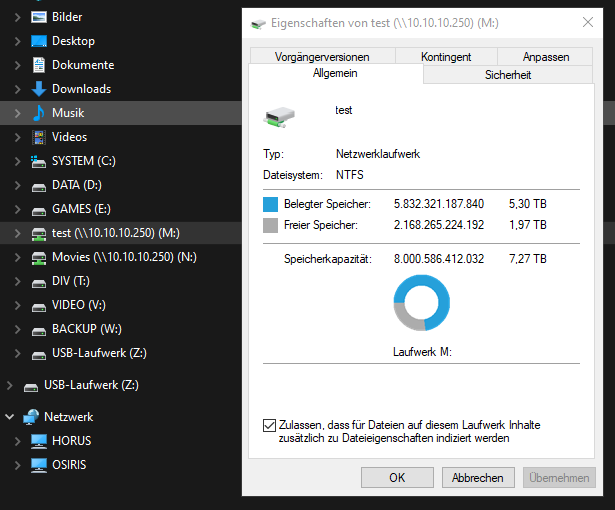Toggle the file content indexing checkbox

269,425
